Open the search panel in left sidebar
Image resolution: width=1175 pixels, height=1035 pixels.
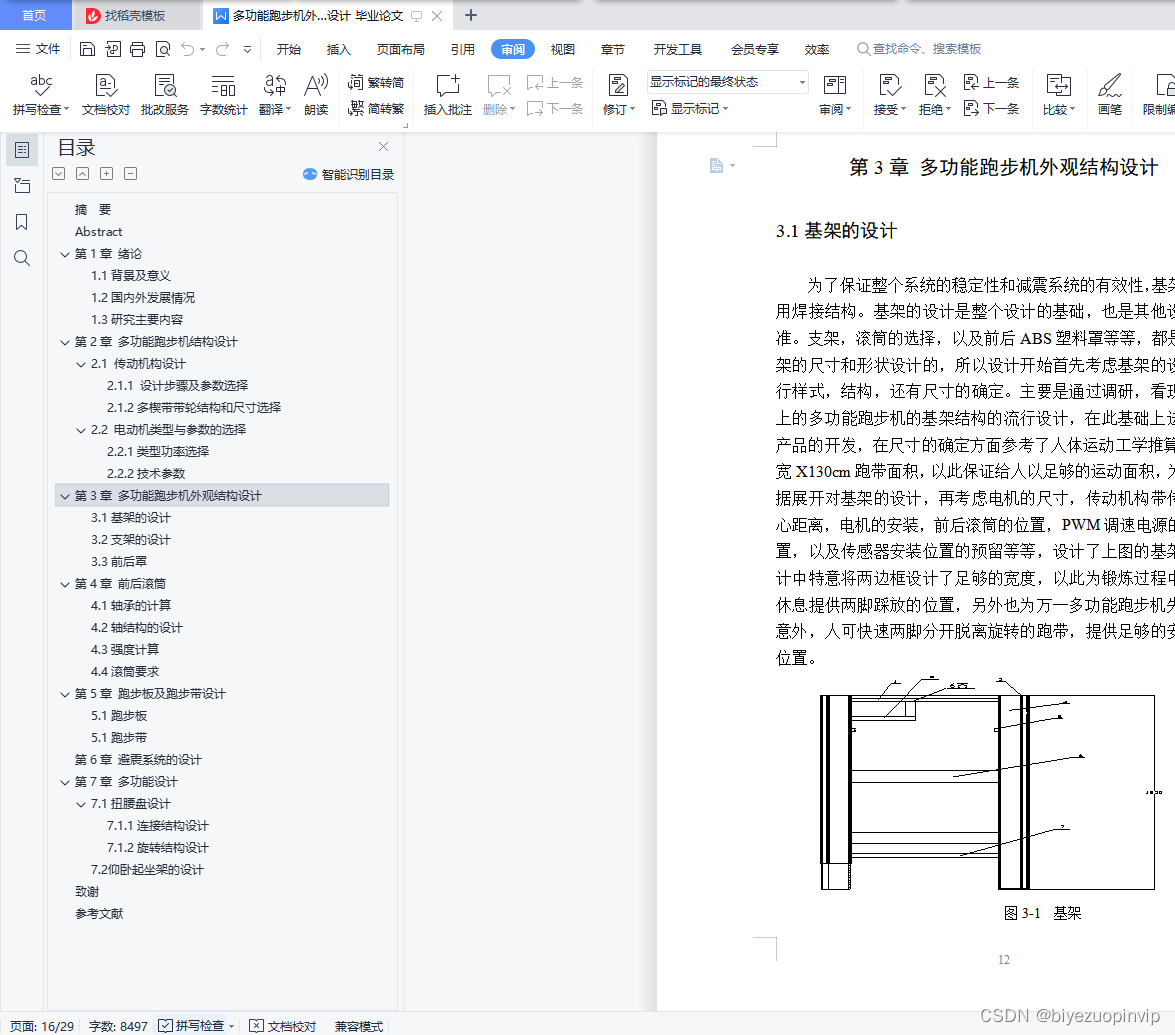[x=22, y=259]
